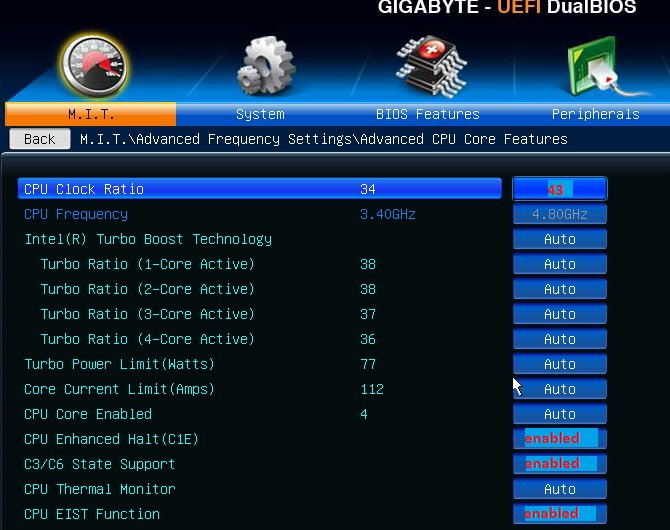This screenshot has width=670, height=530.
Task: Go back using the Back button
Action: point(40,139)
